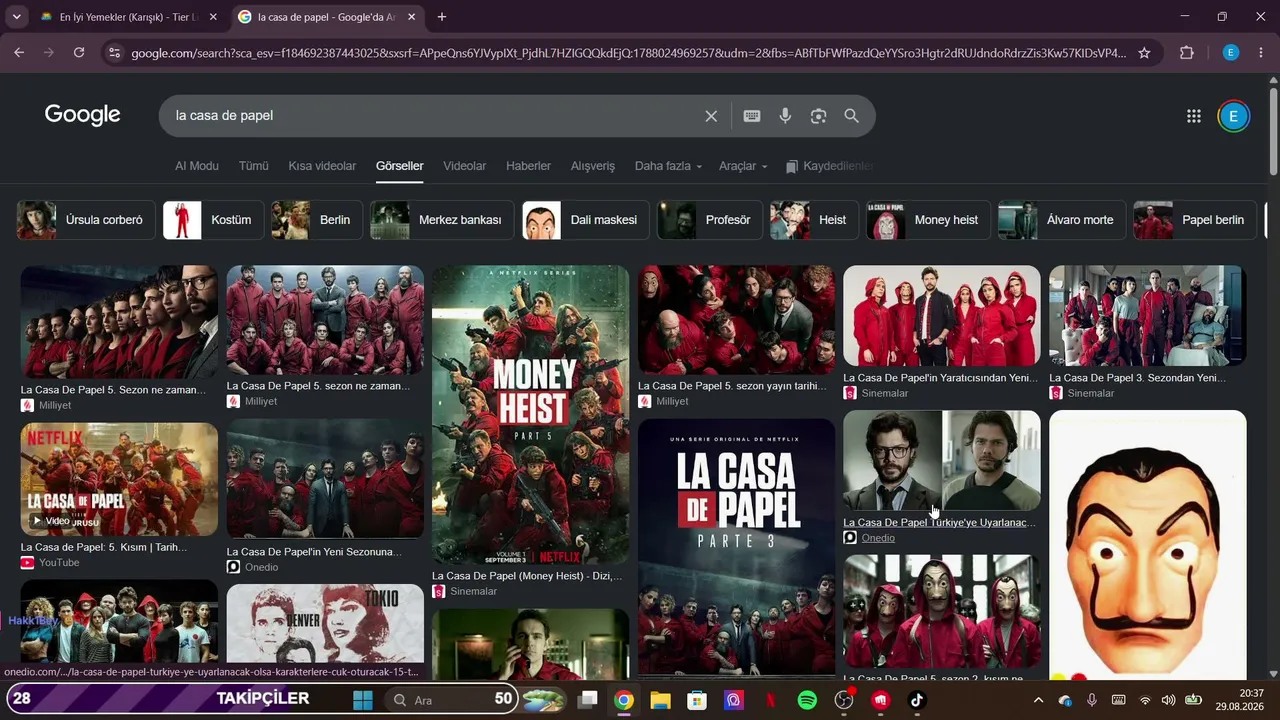Switch to the 'Tümü' results tab
Screen dimensions: 1280x720
tap(253, 166)
